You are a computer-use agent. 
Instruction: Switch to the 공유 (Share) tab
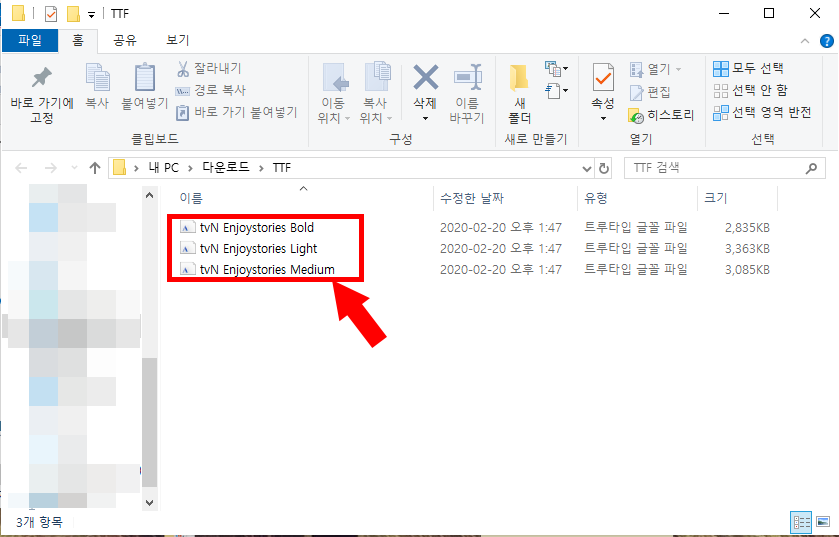(x=125, y=40)
